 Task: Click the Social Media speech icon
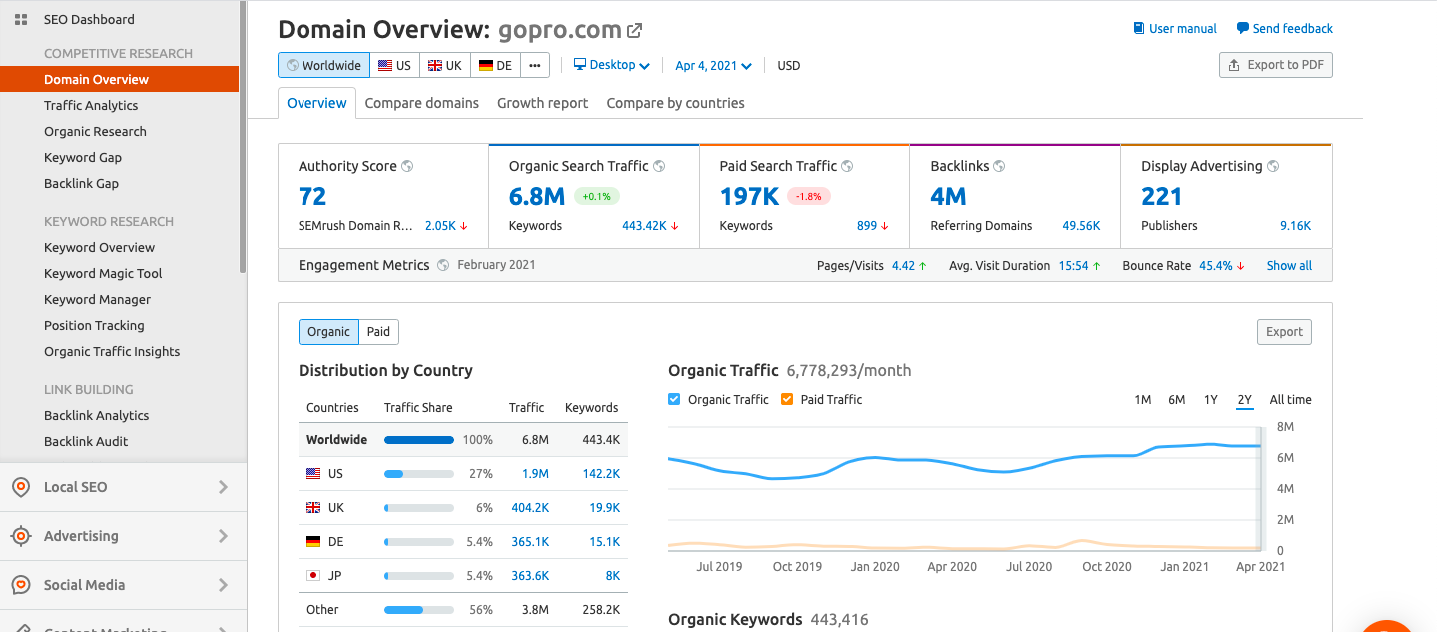tap(21, 585)
